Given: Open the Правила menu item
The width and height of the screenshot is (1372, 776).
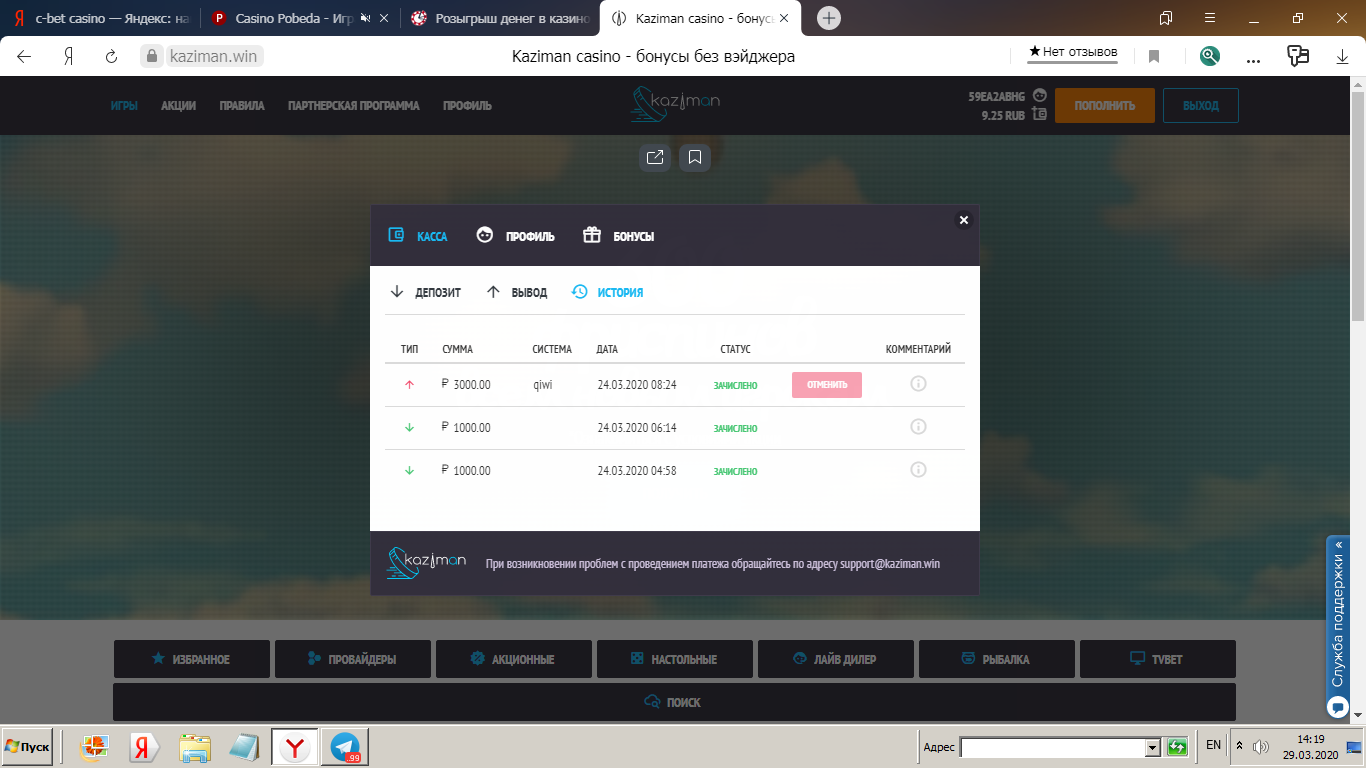Looking at the screenshot, I should click(242, 106).
